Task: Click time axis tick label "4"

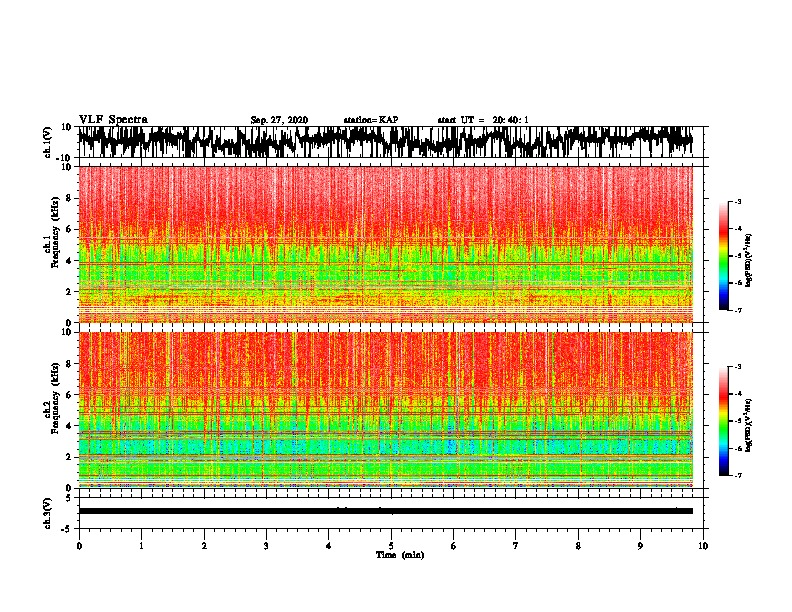Action: click(328, 546)
